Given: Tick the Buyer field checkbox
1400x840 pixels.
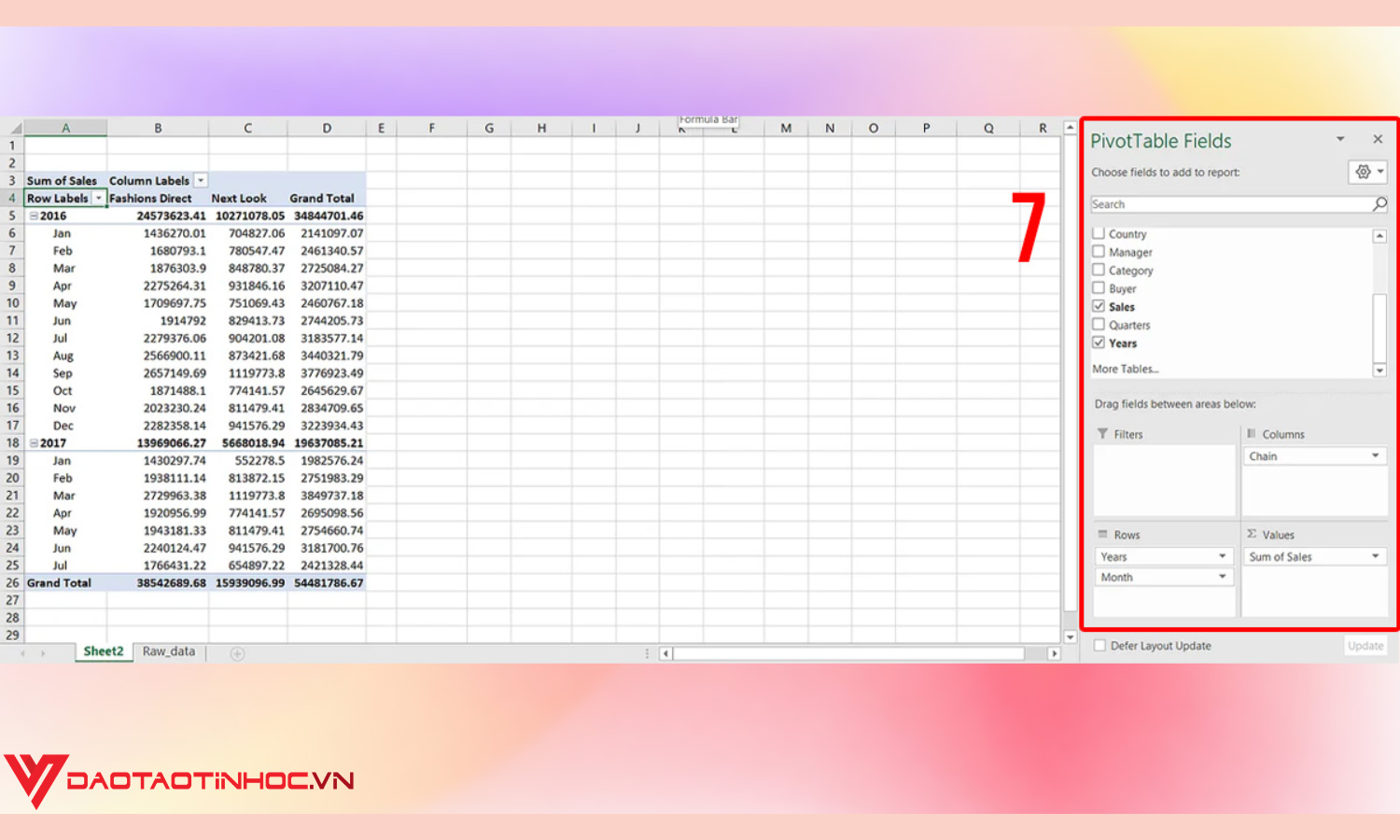Looking at the screenshot, I should click(x=1099, y=288).
